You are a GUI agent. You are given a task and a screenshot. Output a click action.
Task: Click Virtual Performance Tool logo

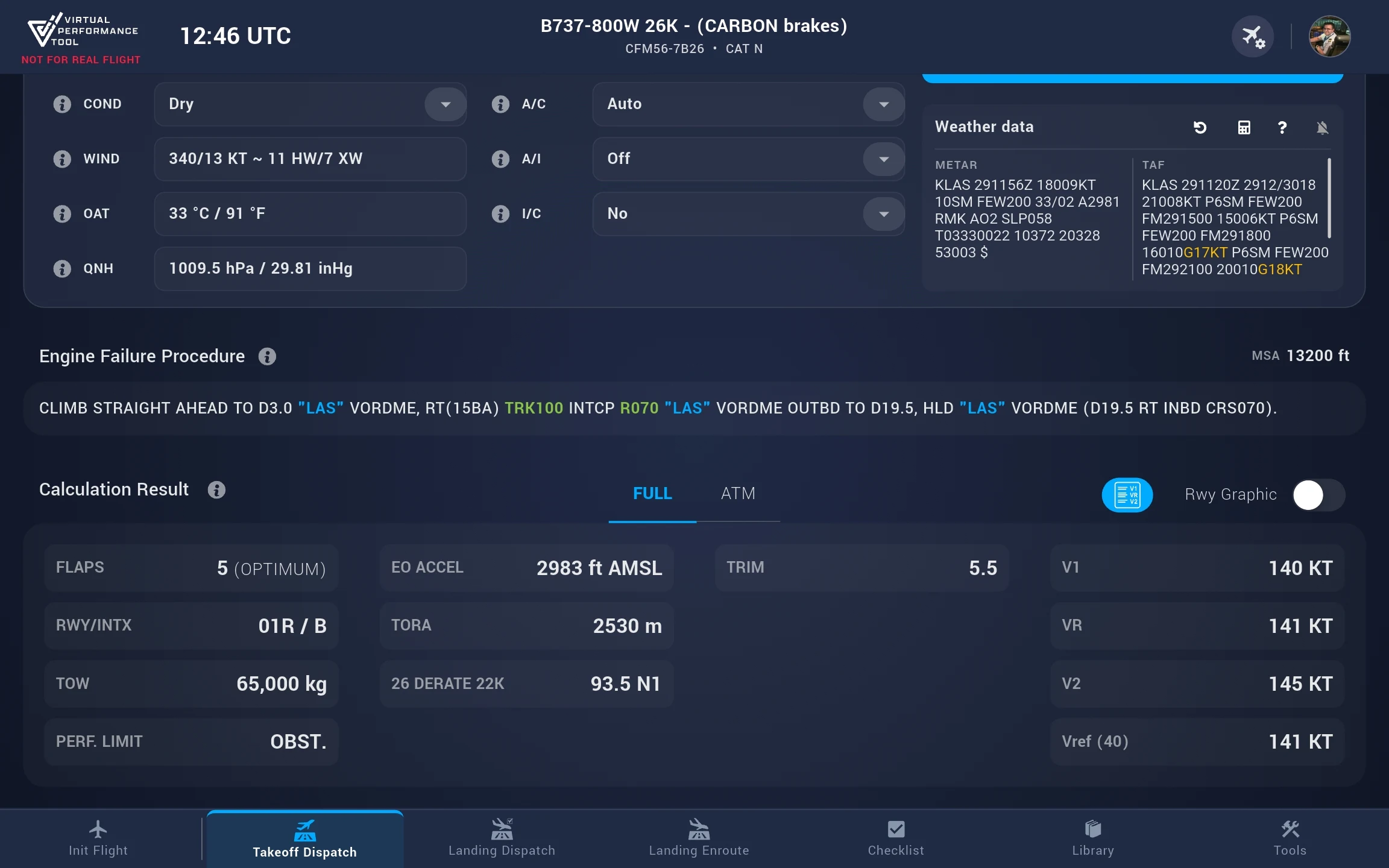pos(83,31)
